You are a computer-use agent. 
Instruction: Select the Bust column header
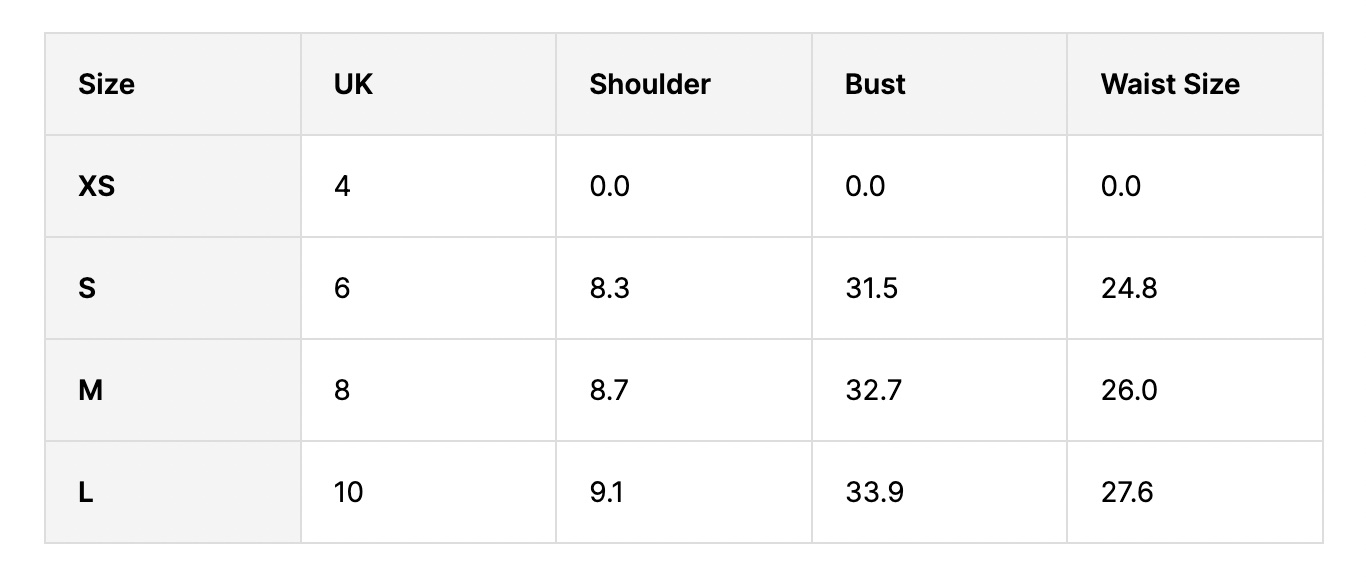click(875, 84)
